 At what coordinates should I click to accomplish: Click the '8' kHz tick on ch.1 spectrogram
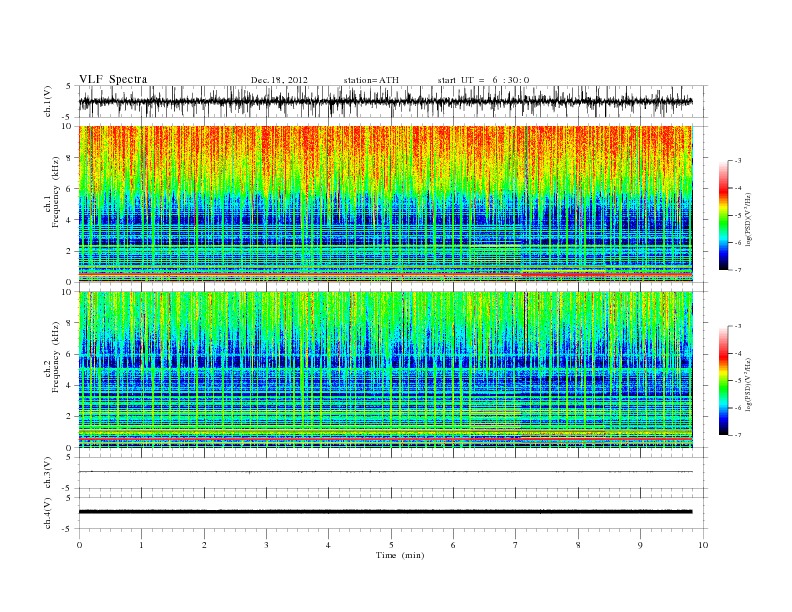69,158
